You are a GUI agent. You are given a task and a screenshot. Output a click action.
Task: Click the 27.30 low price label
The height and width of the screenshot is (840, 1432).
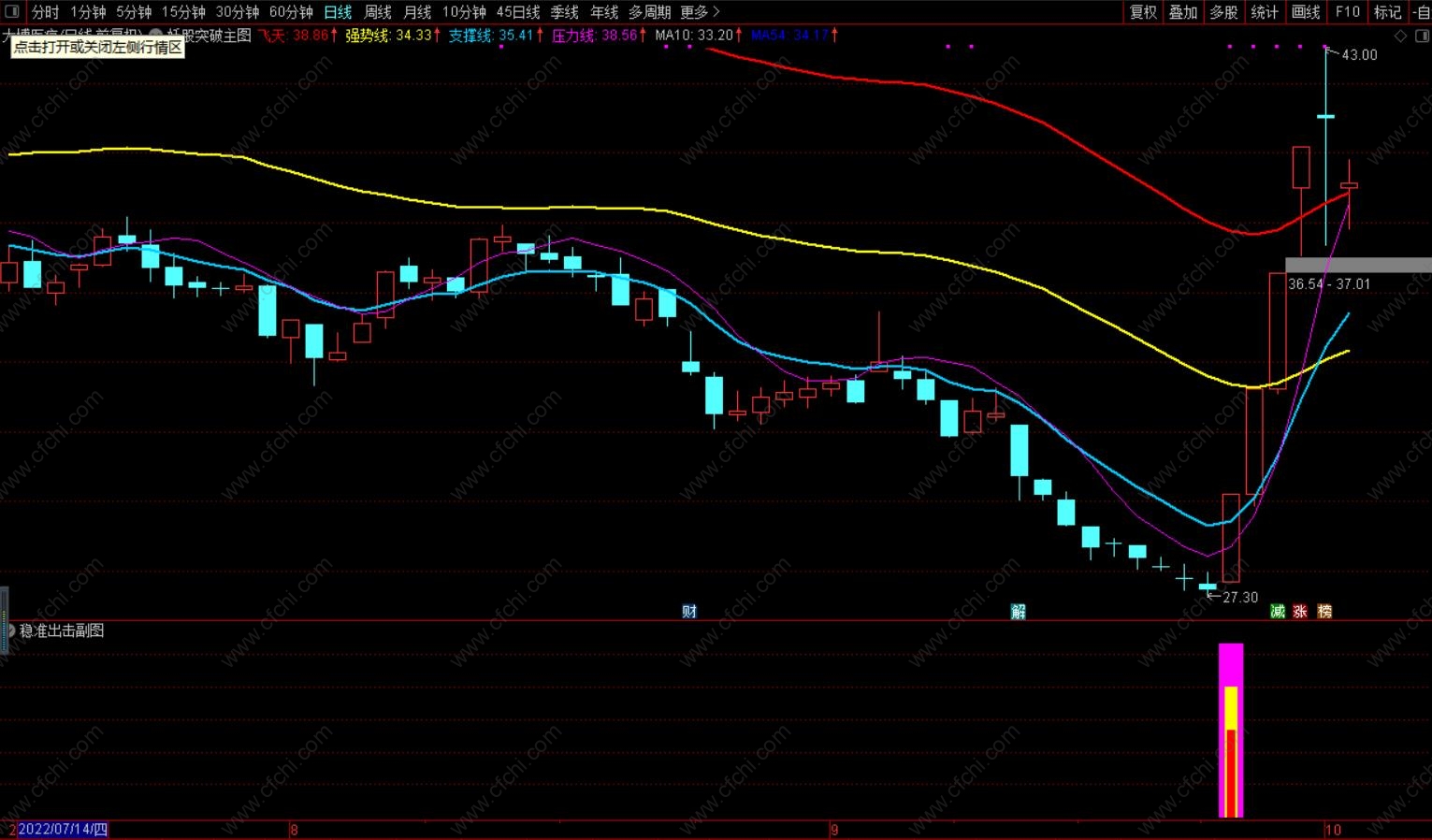click(x=1240, y=597)
